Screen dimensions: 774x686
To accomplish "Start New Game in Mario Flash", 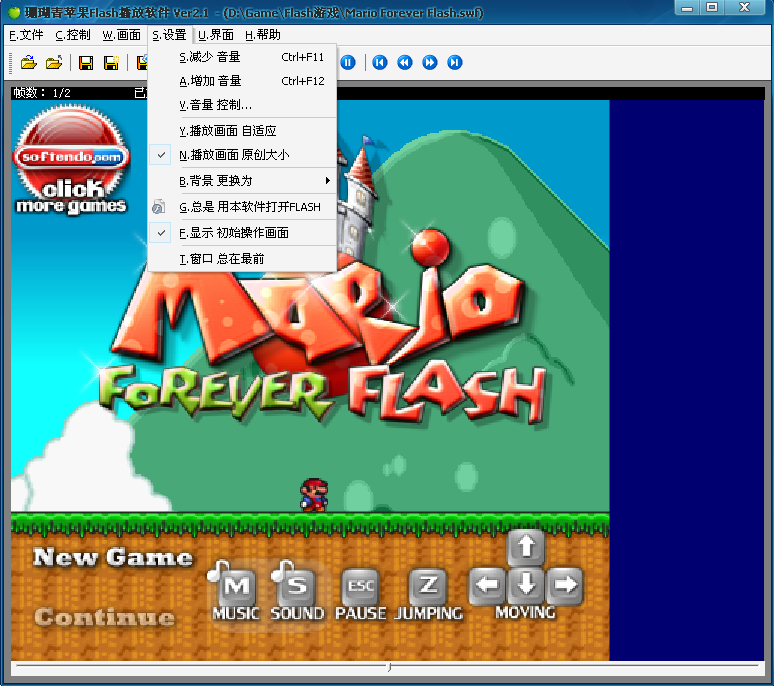I will tap(113, 557).
